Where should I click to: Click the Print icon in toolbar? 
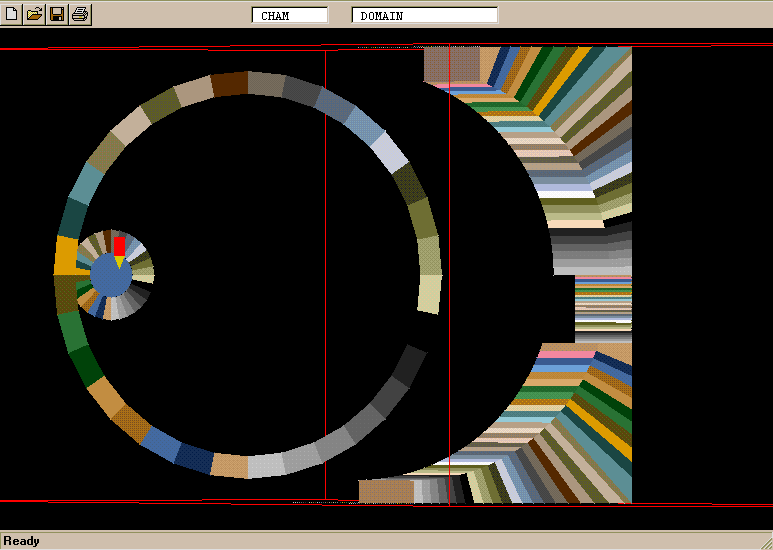pos(80,14)
